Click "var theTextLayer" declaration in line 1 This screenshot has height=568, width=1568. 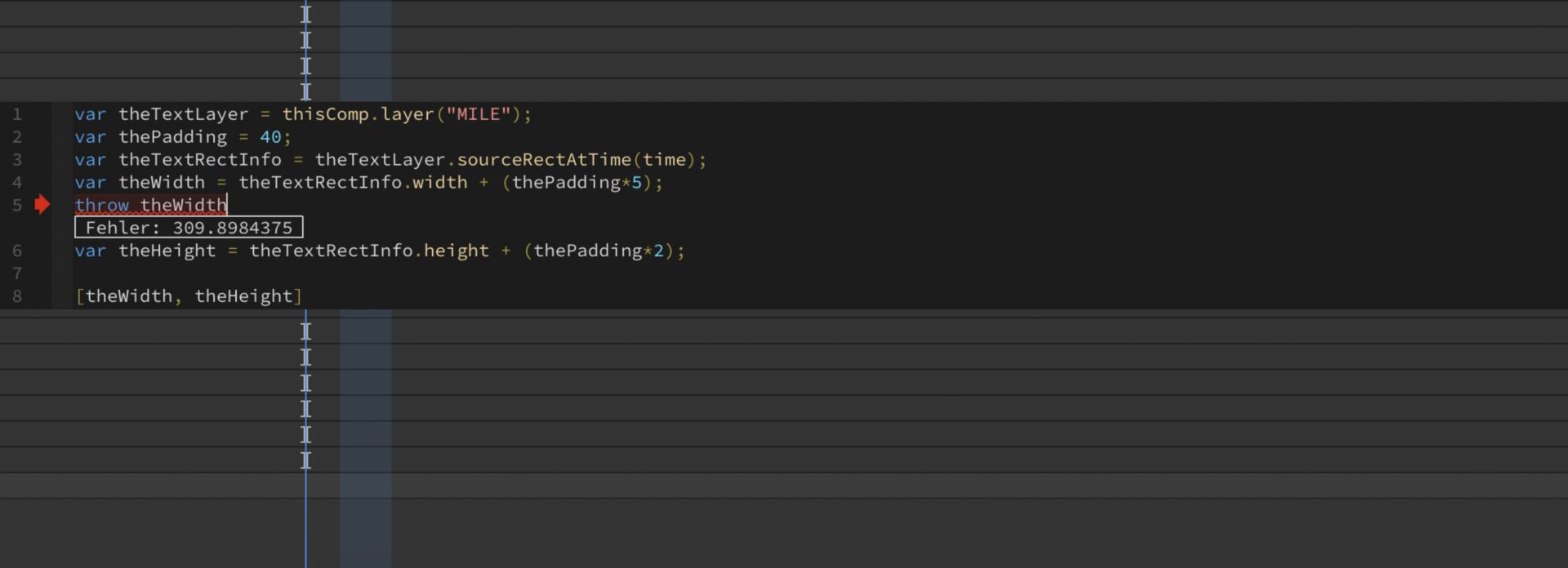(x=162, y=114)
